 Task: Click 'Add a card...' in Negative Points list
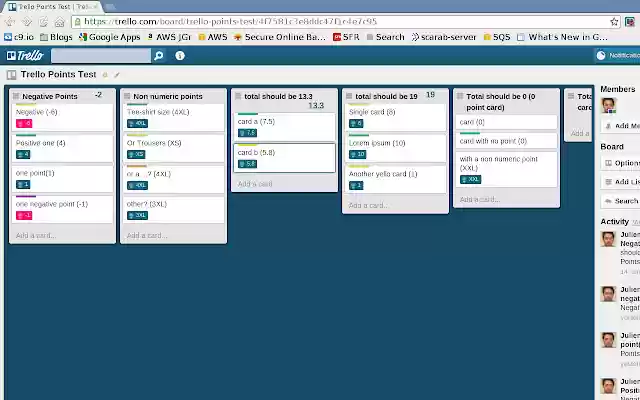coord(36,236)
